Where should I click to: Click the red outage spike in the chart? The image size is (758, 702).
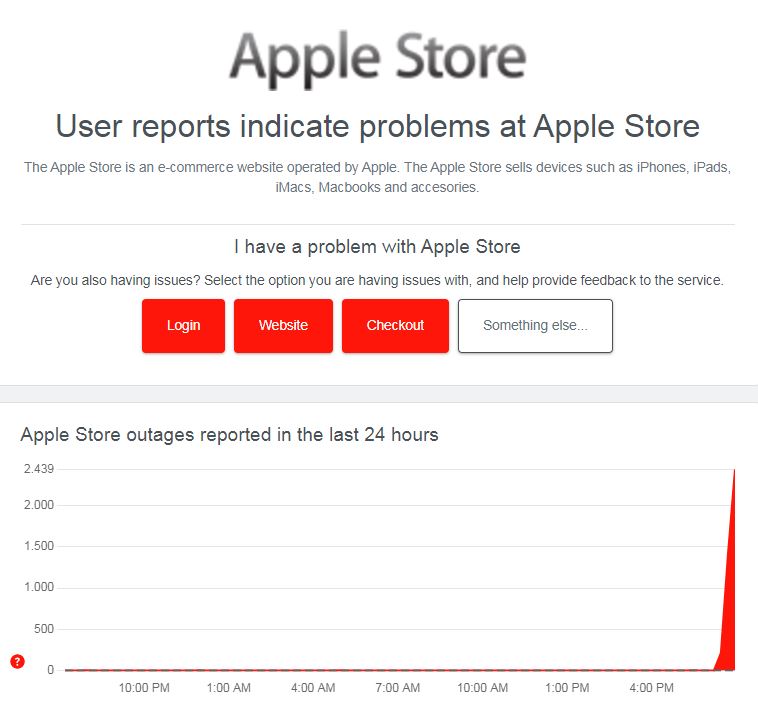click(x=731, y=600)
